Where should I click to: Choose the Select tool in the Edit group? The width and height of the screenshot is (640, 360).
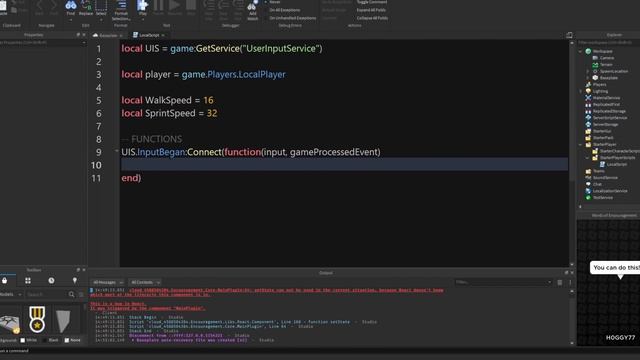(x=101, y=8)
